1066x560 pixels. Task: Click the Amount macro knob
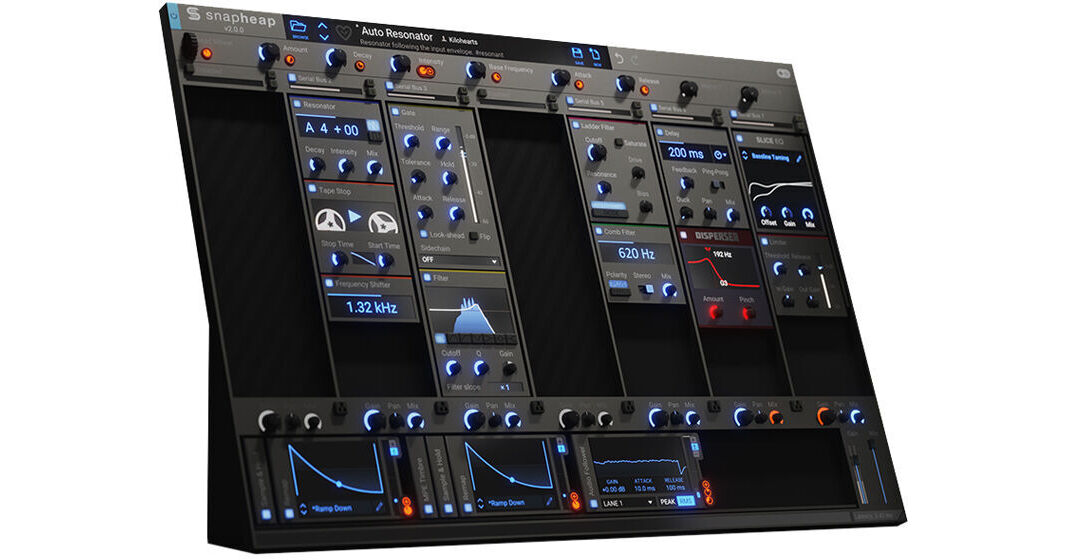(x=268, y=54)
